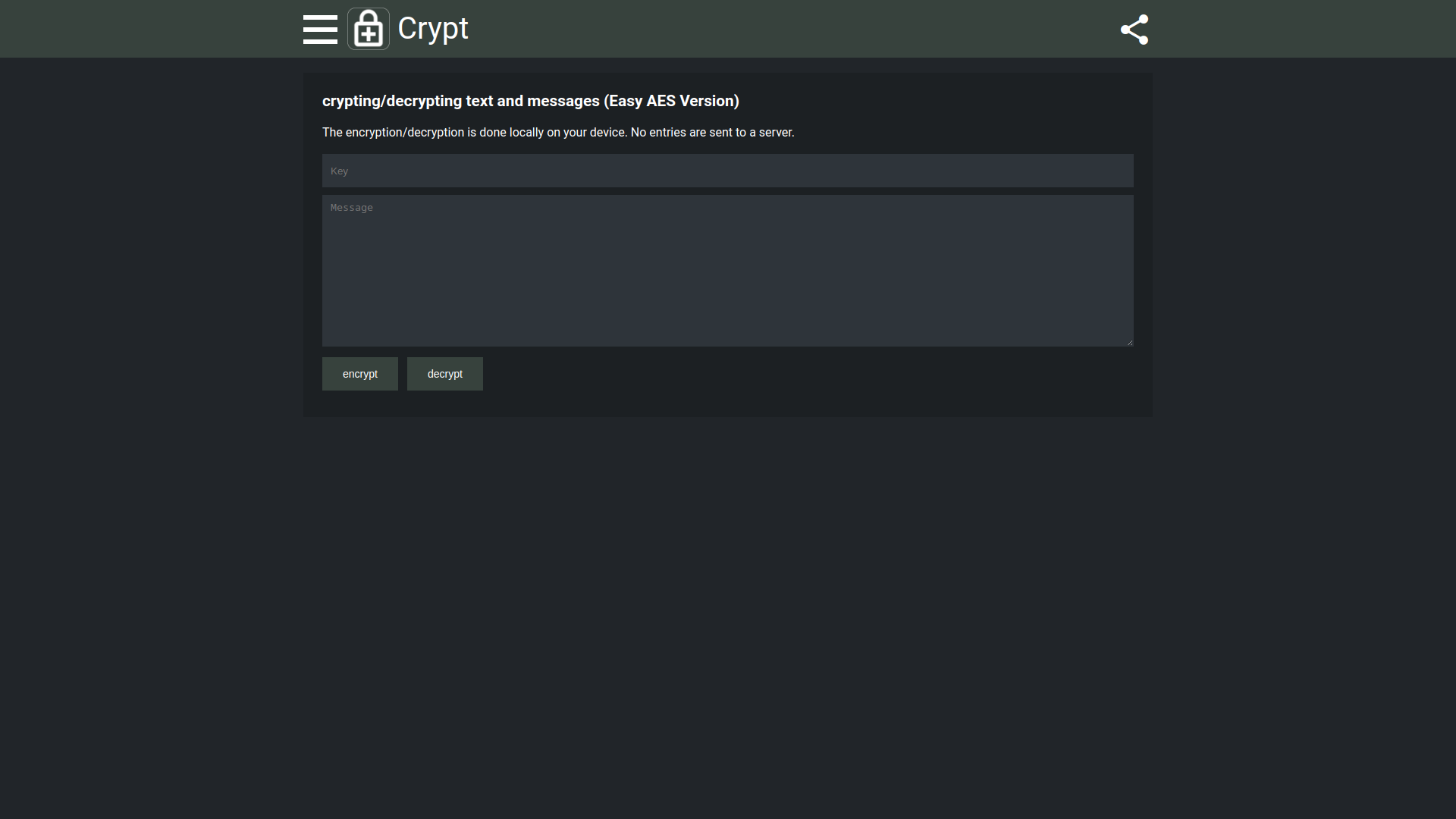The image size is (1456, 819).
Task: Click inside the Message text area
Action: pyautogui.click(x=728, y=271)
